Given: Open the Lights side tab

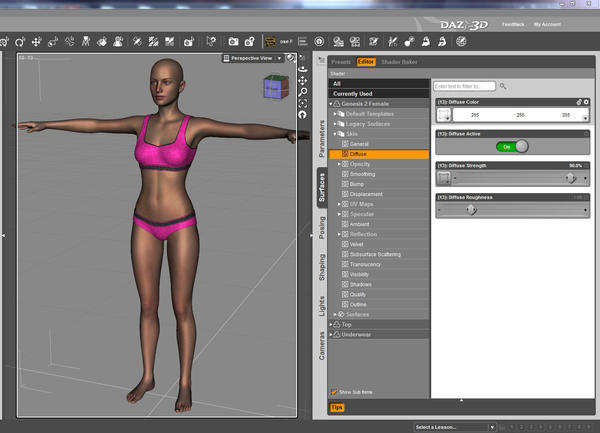Looking at the screenshot, I should pos(322,306).
